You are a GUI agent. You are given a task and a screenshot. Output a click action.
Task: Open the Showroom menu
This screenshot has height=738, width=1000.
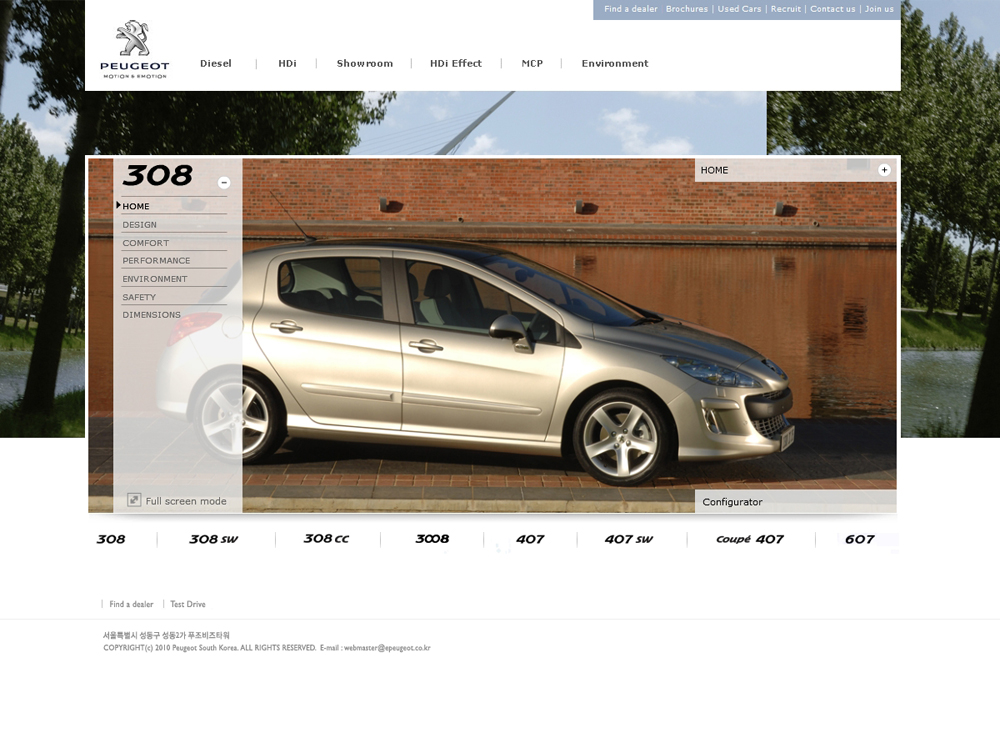364,63
